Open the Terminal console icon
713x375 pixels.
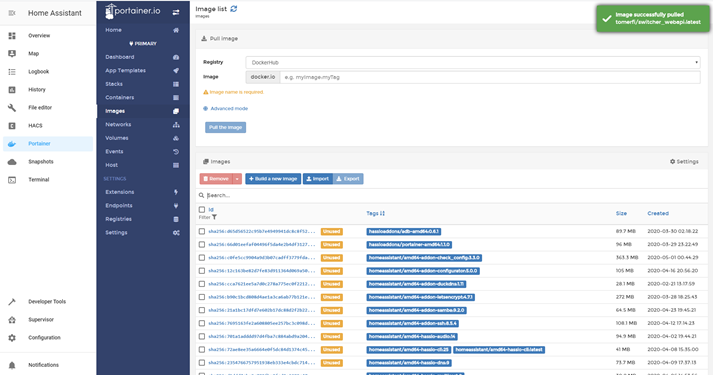click(x=12, y=180)
